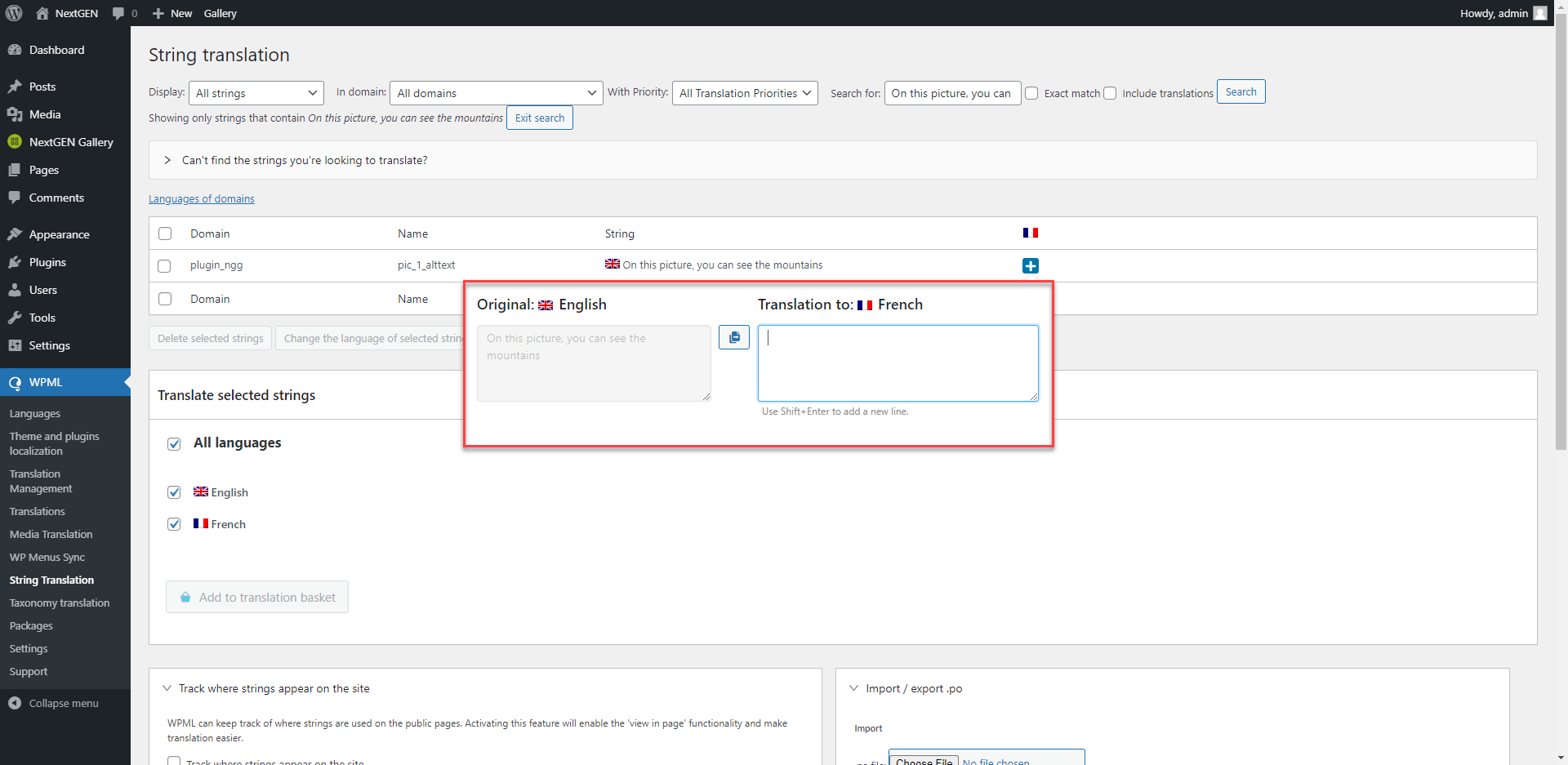Click the Pages icon in sidebar

coord(15,170)
